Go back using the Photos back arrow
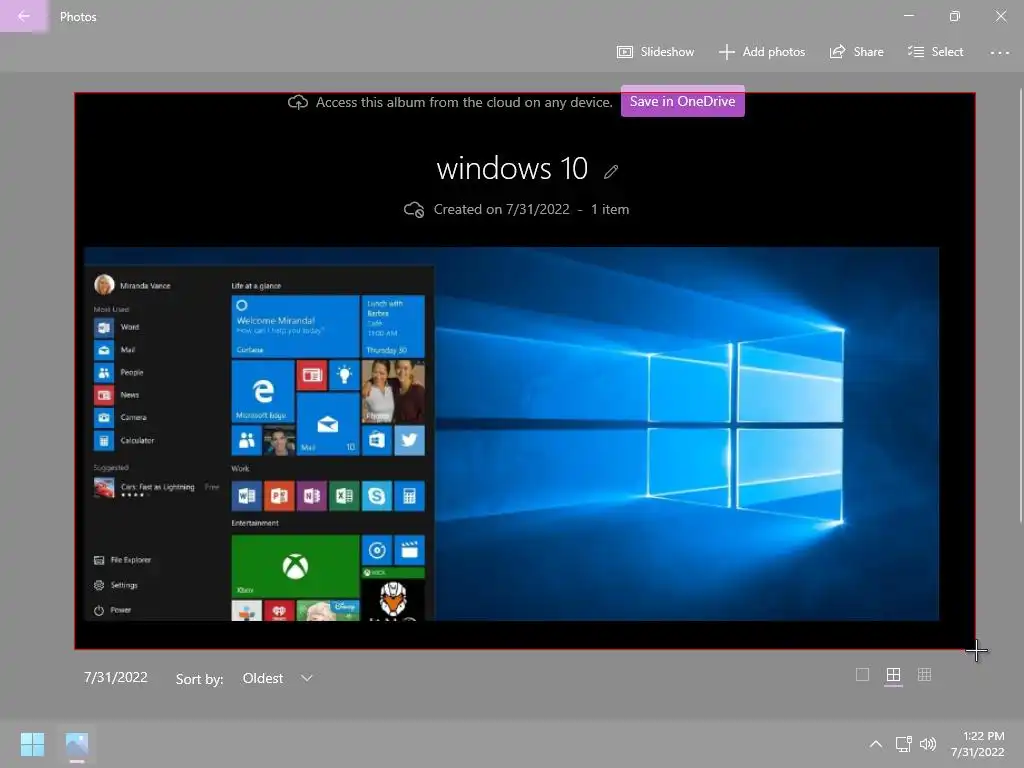The image size is (1024, 768). (x=24, y=16)
